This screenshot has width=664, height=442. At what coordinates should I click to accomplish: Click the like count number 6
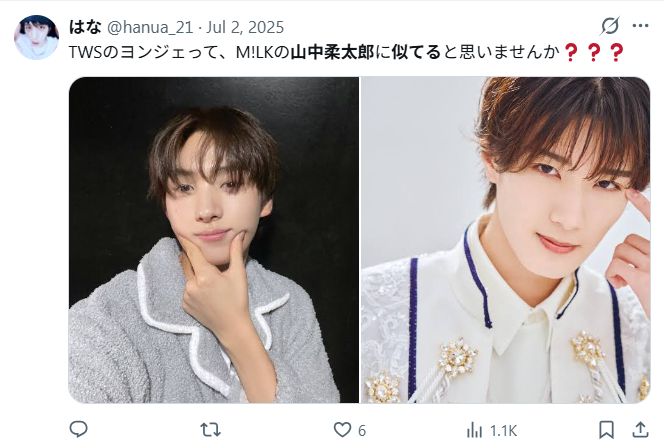362,431
